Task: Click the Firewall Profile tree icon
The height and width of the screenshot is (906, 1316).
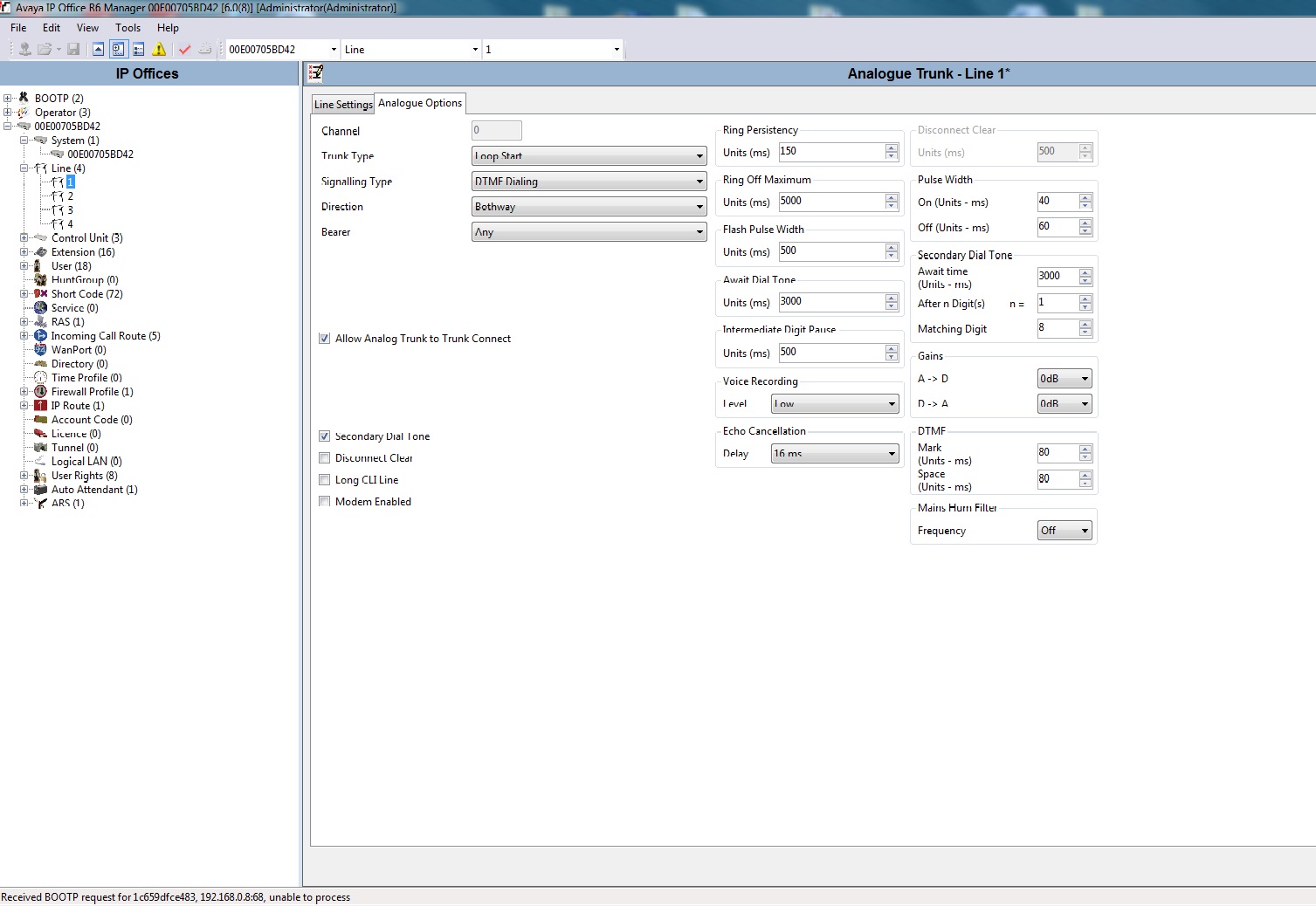Action: [x=40, y=391]
